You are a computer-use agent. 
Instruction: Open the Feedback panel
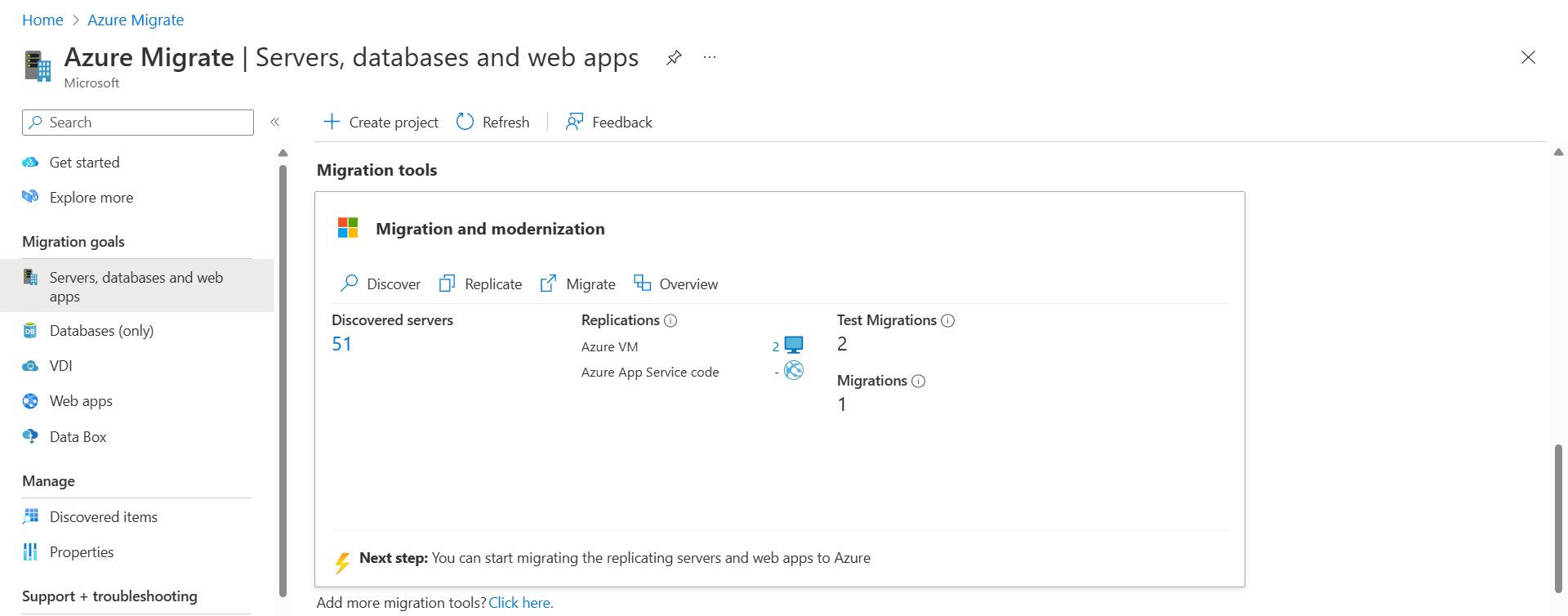coord(609,123)
